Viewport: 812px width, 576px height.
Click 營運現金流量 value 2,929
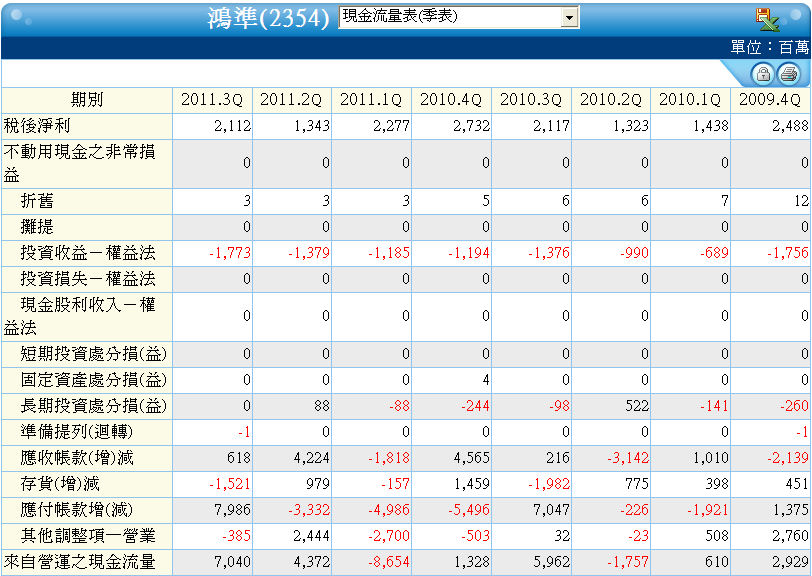click(x=790, y=562)
